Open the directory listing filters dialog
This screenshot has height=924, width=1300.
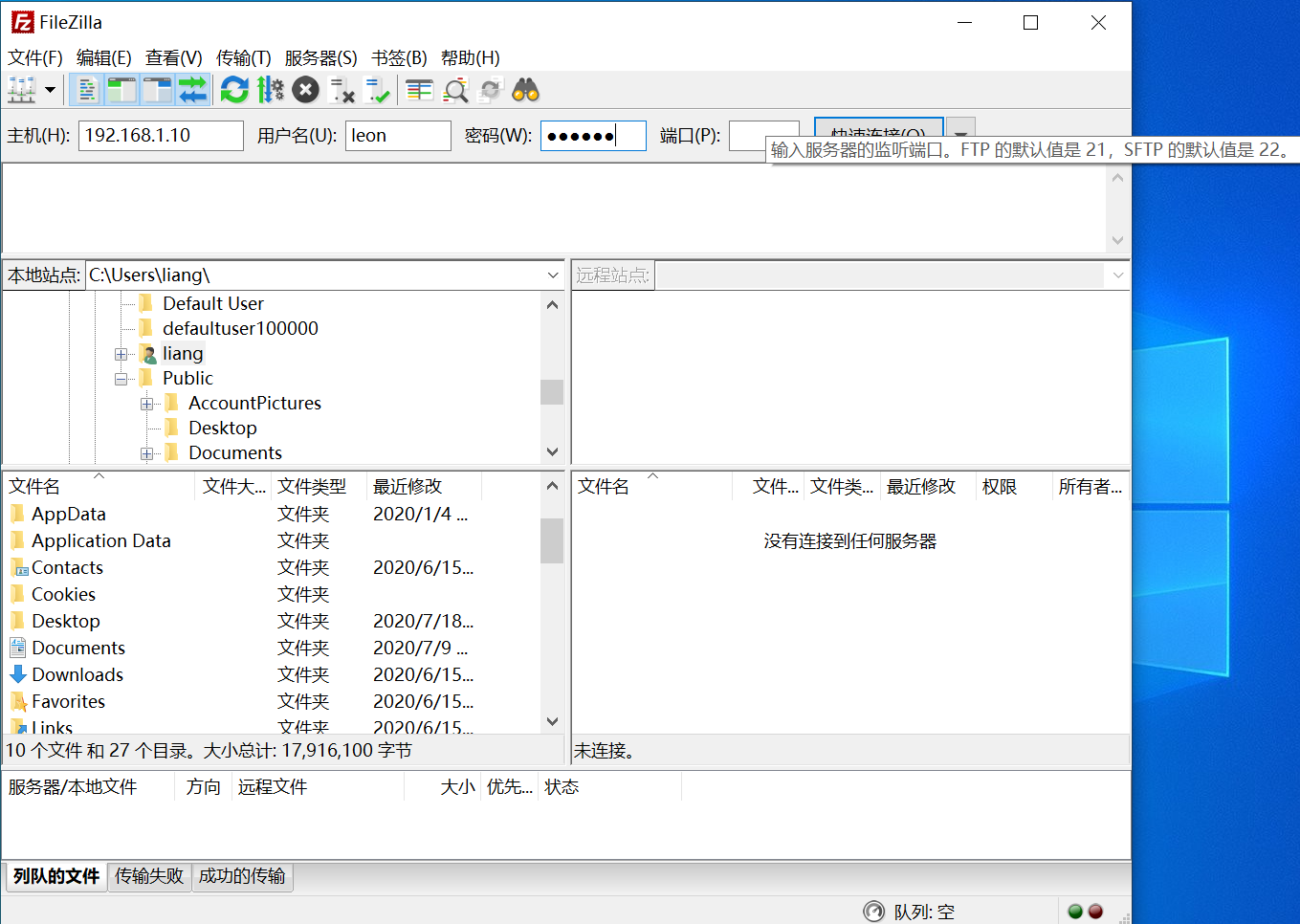419,90
